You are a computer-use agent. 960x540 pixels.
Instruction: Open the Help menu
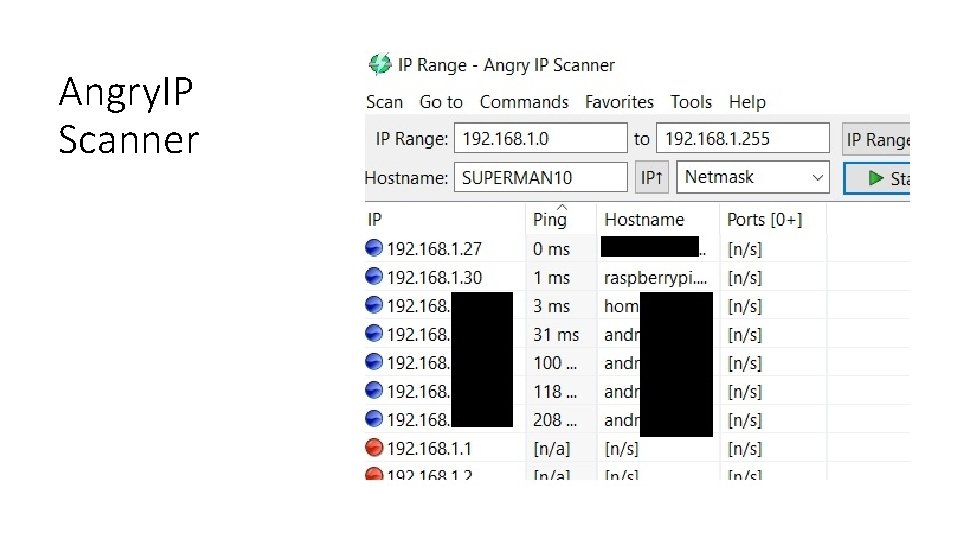click(x=747, y=102)
